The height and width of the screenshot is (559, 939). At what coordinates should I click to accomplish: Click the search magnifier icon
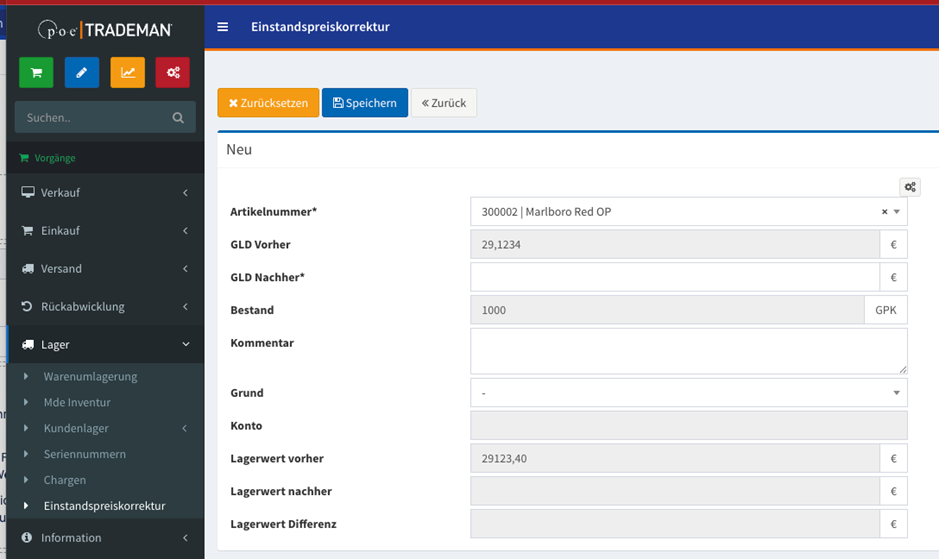click(178, 117)
